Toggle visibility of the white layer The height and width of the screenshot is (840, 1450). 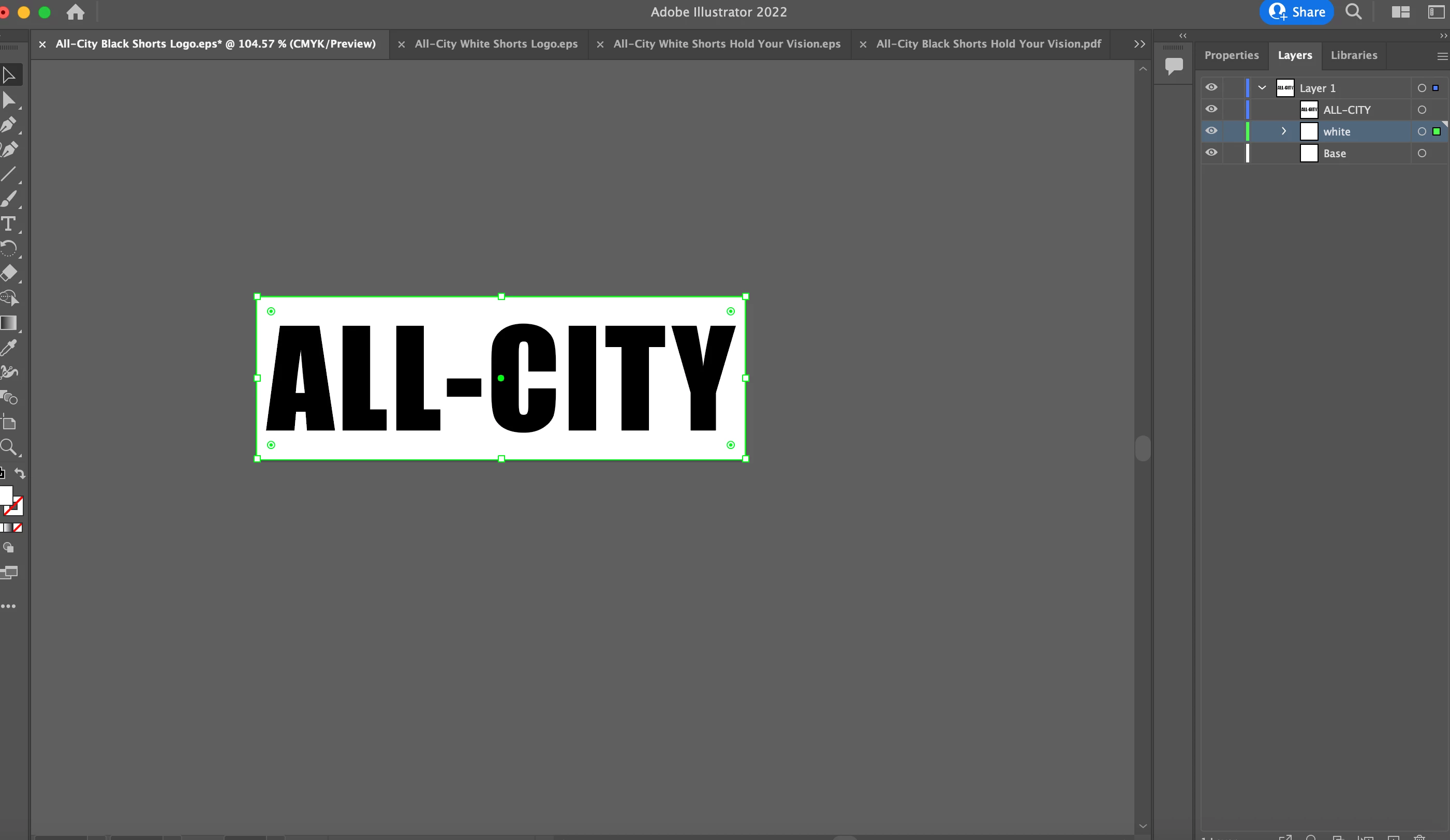point(1211,131)
